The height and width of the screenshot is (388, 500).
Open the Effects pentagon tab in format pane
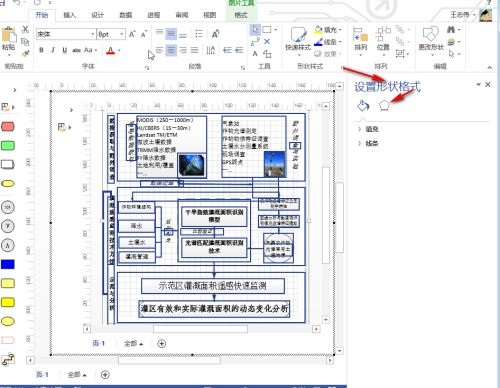tap(384, 106)
